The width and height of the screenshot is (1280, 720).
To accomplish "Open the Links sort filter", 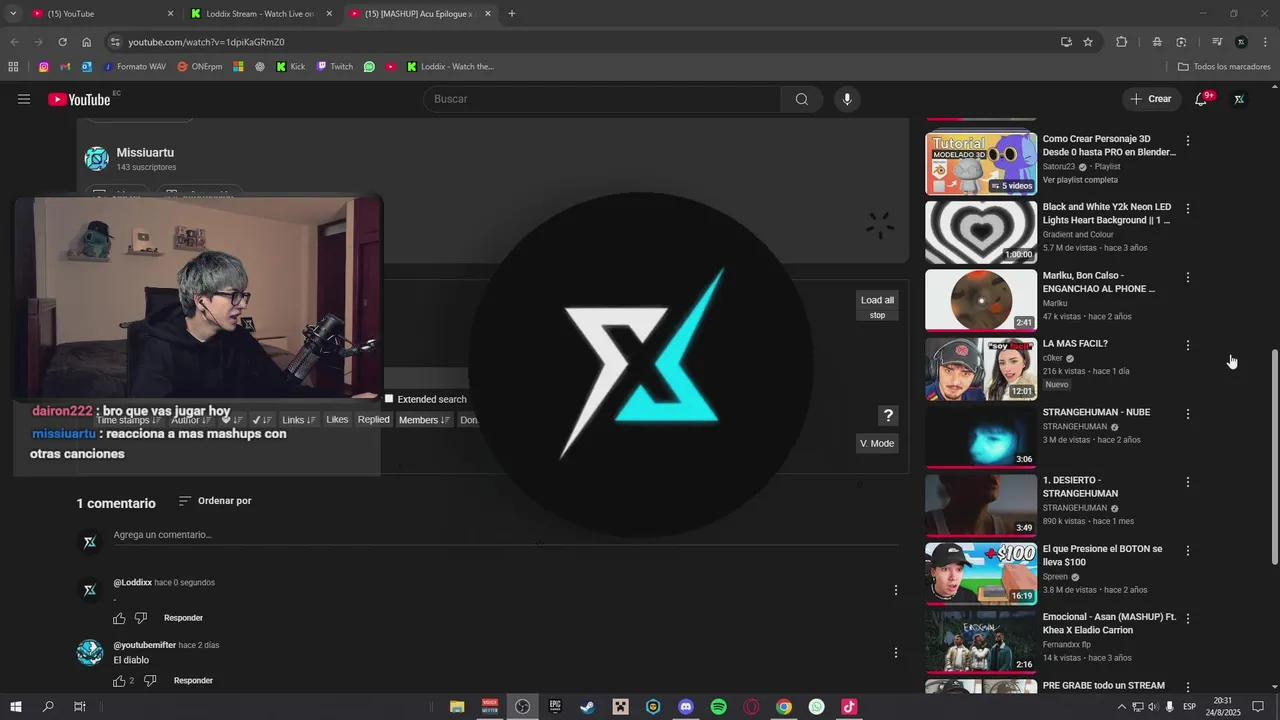I will coord(298,420).
